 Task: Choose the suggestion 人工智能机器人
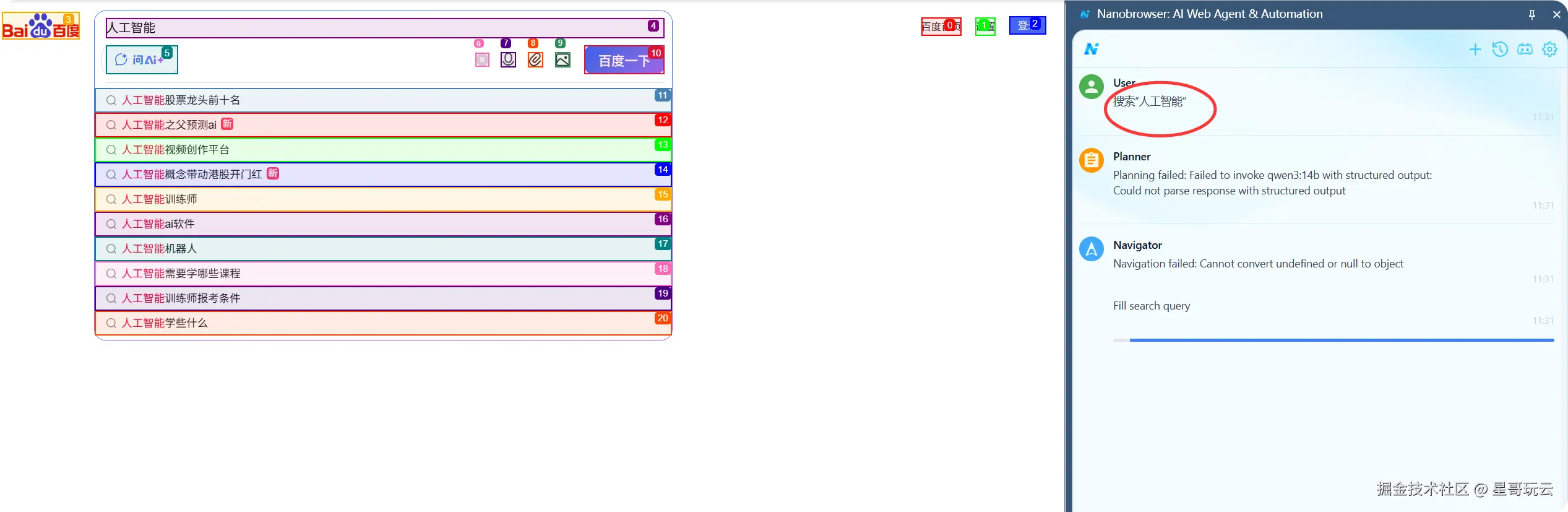pyautogui.click(x=383, y=249)
